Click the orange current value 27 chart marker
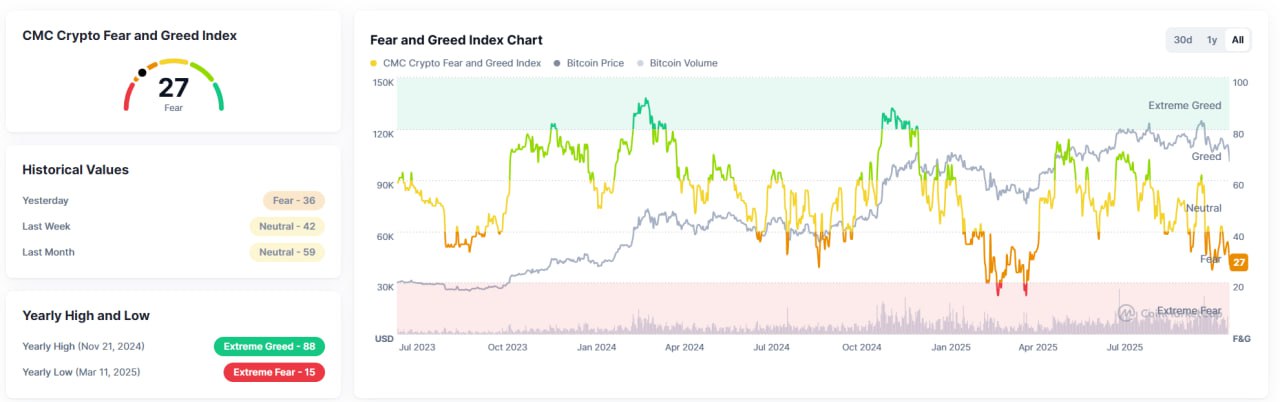 [x=1239, y=262]
